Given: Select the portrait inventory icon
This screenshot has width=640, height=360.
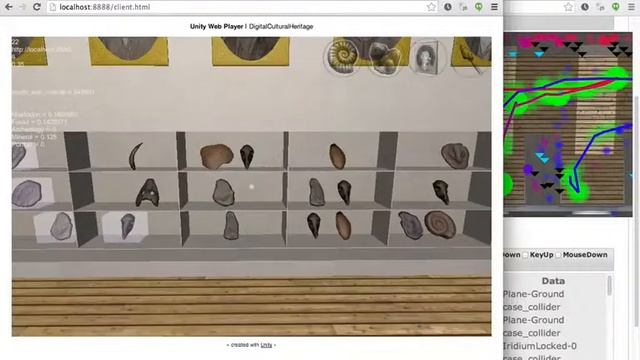Looking at the screenshot, I should (x=426, y=57).
